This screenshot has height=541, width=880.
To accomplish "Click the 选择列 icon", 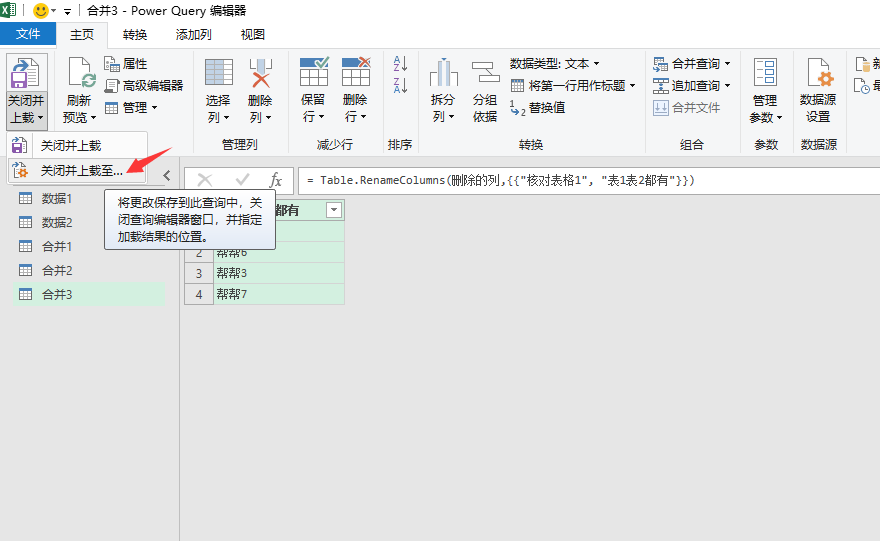I will [x=218, y=74].
